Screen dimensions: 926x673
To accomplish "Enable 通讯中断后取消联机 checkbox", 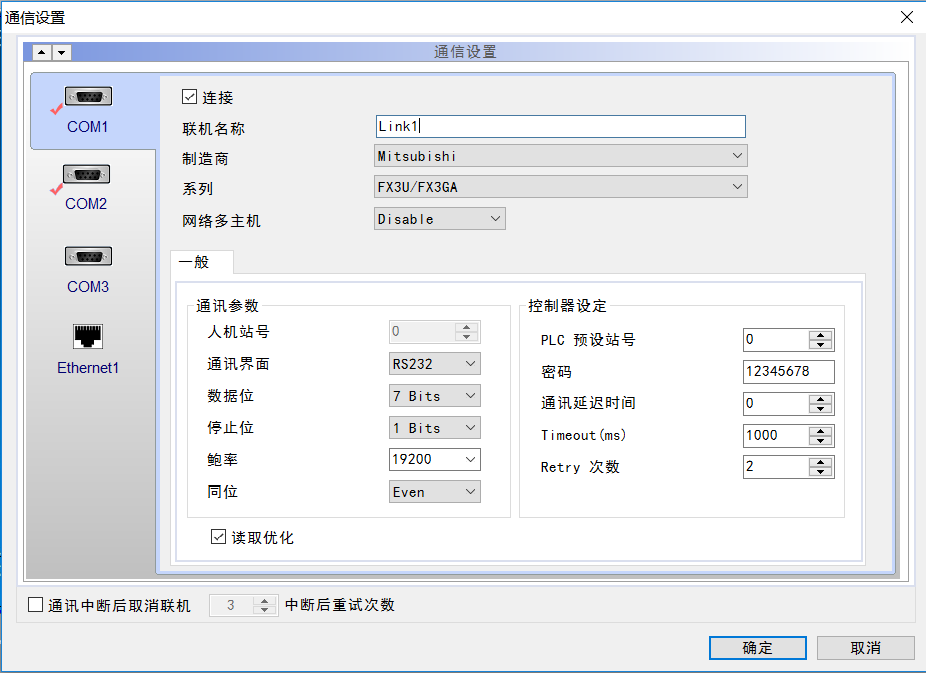I will [x=36, y=605].
